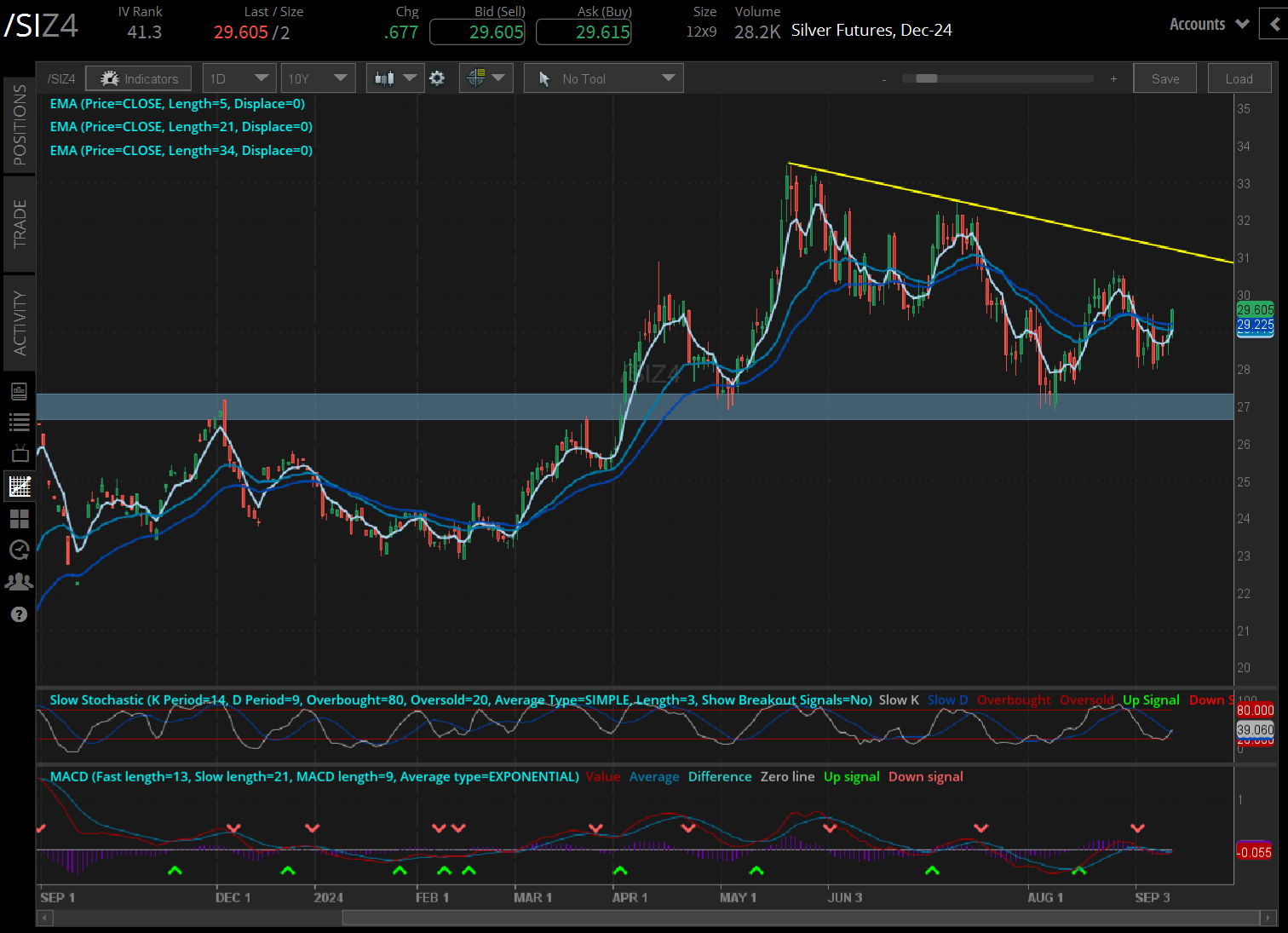Click the Save chart button
The width and height of the screenshot is (1288, 933).
pos(1164,78)
